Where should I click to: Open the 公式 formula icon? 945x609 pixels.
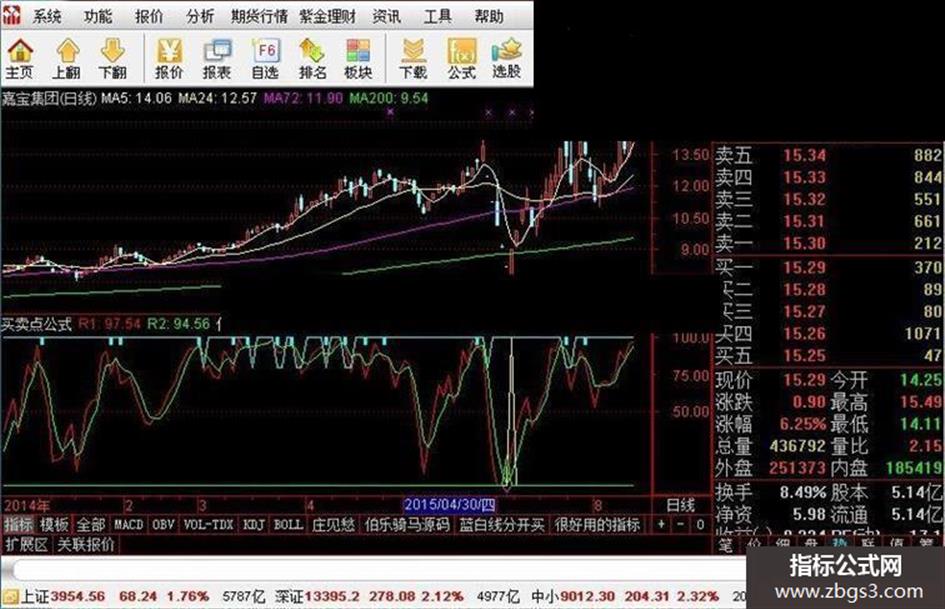[462, 58]
